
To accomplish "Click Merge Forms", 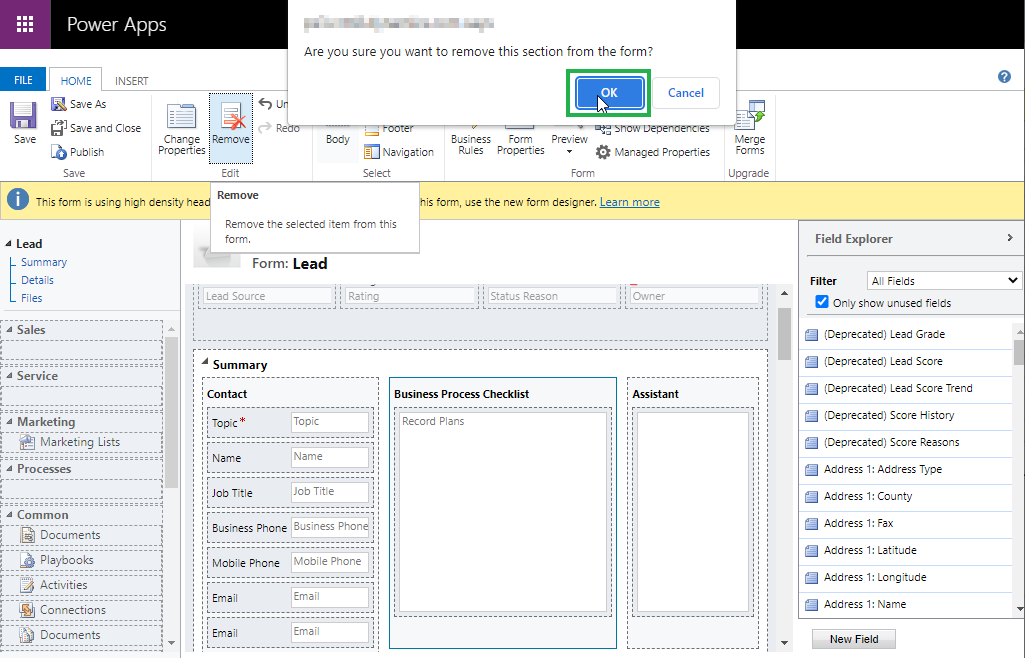I will (x=750, y=128).
